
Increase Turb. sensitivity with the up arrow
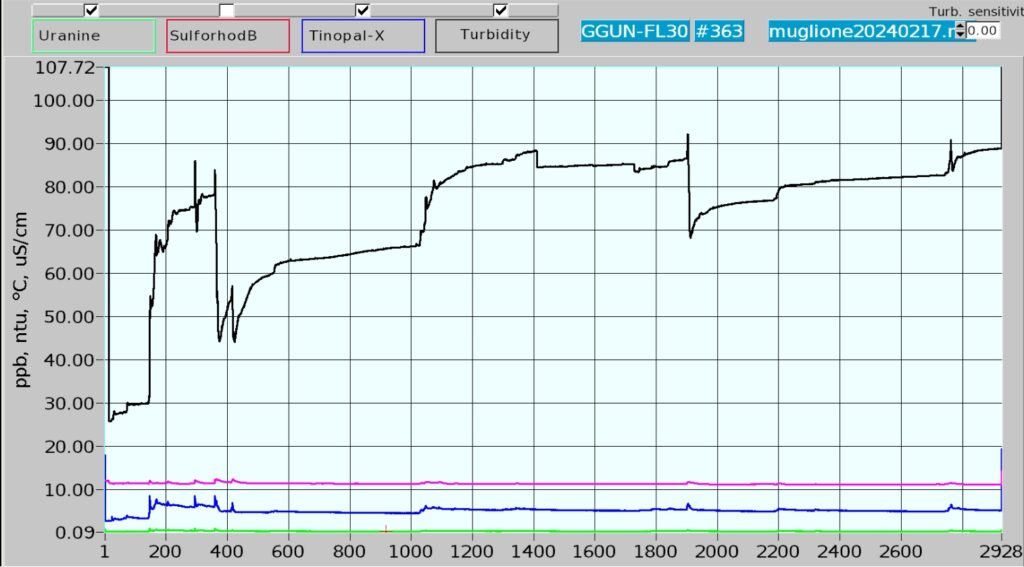coord(961,26)
